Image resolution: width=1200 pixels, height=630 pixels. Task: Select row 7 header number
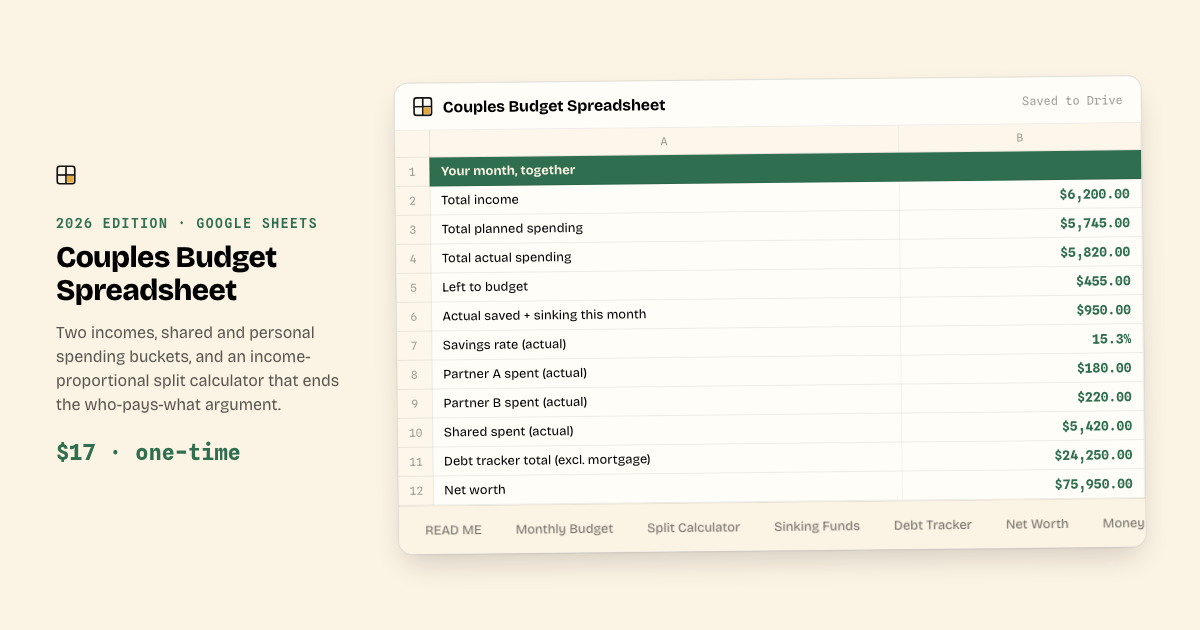[414, 346]
